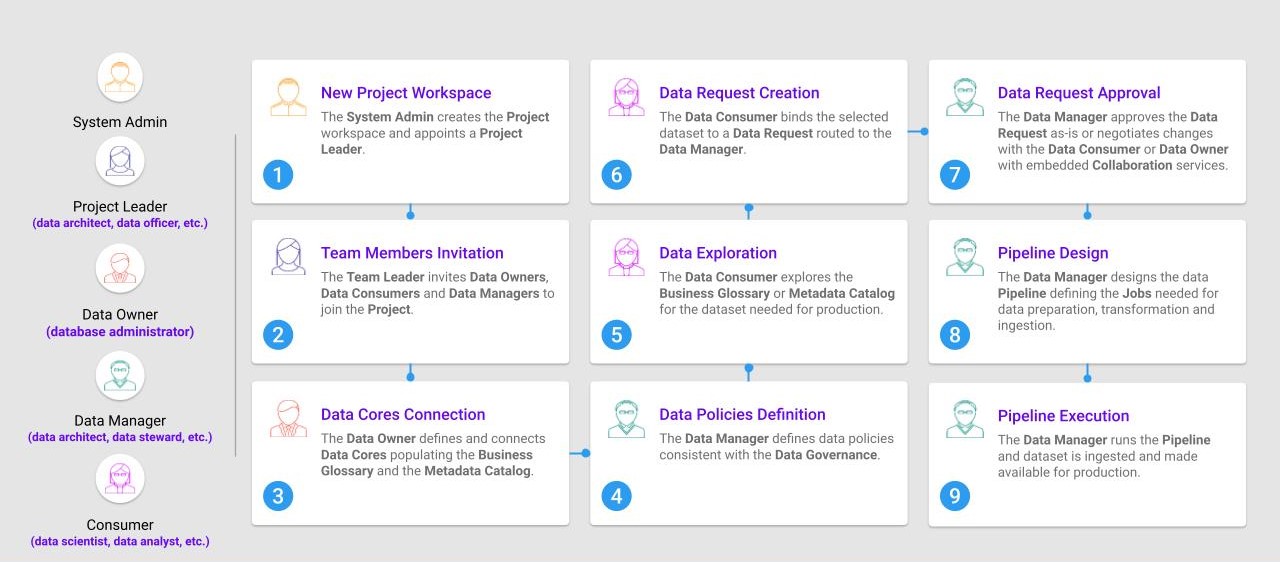Open the Data Exploration heading

tap(718, 253)
